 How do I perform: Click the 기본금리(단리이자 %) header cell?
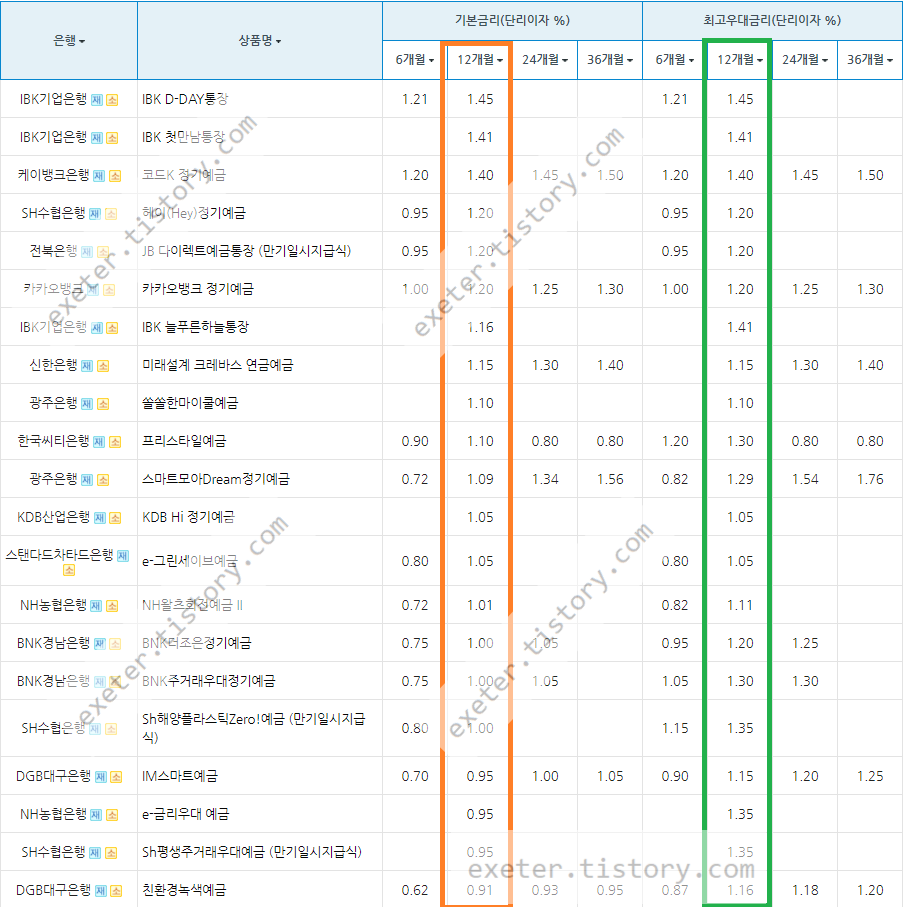(x=513, y=21)
